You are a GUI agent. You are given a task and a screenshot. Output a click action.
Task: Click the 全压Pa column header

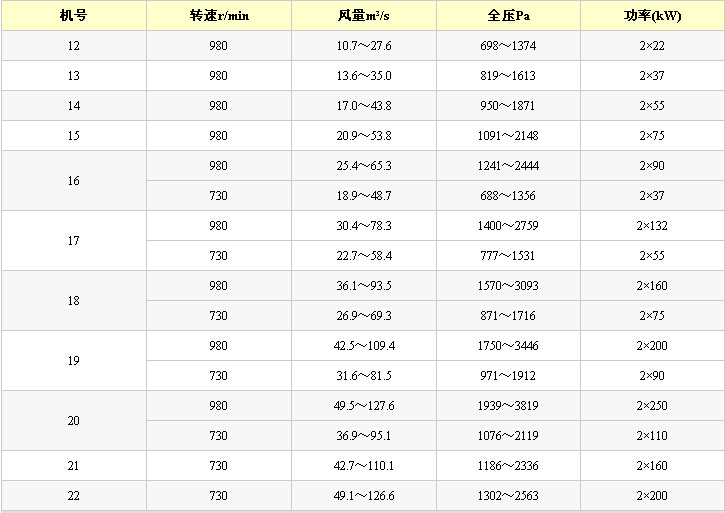509,16
